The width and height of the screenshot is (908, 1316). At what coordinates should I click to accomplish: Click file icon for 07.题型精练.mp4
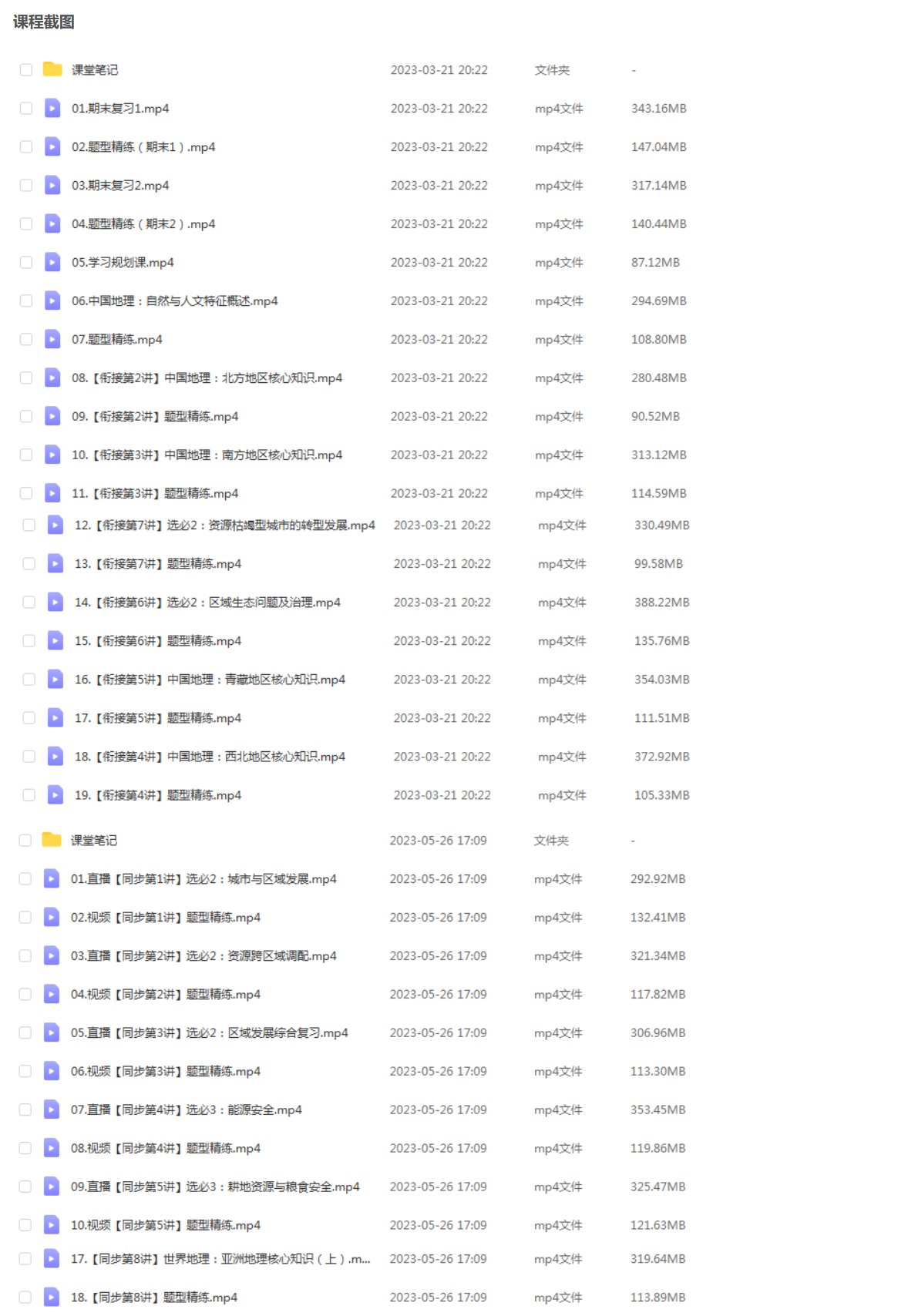point(52,339)
